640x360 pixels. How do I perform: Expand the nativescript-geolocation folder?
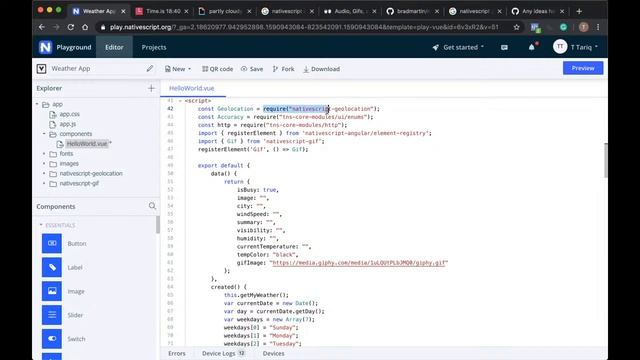click(x=44, y=173)
